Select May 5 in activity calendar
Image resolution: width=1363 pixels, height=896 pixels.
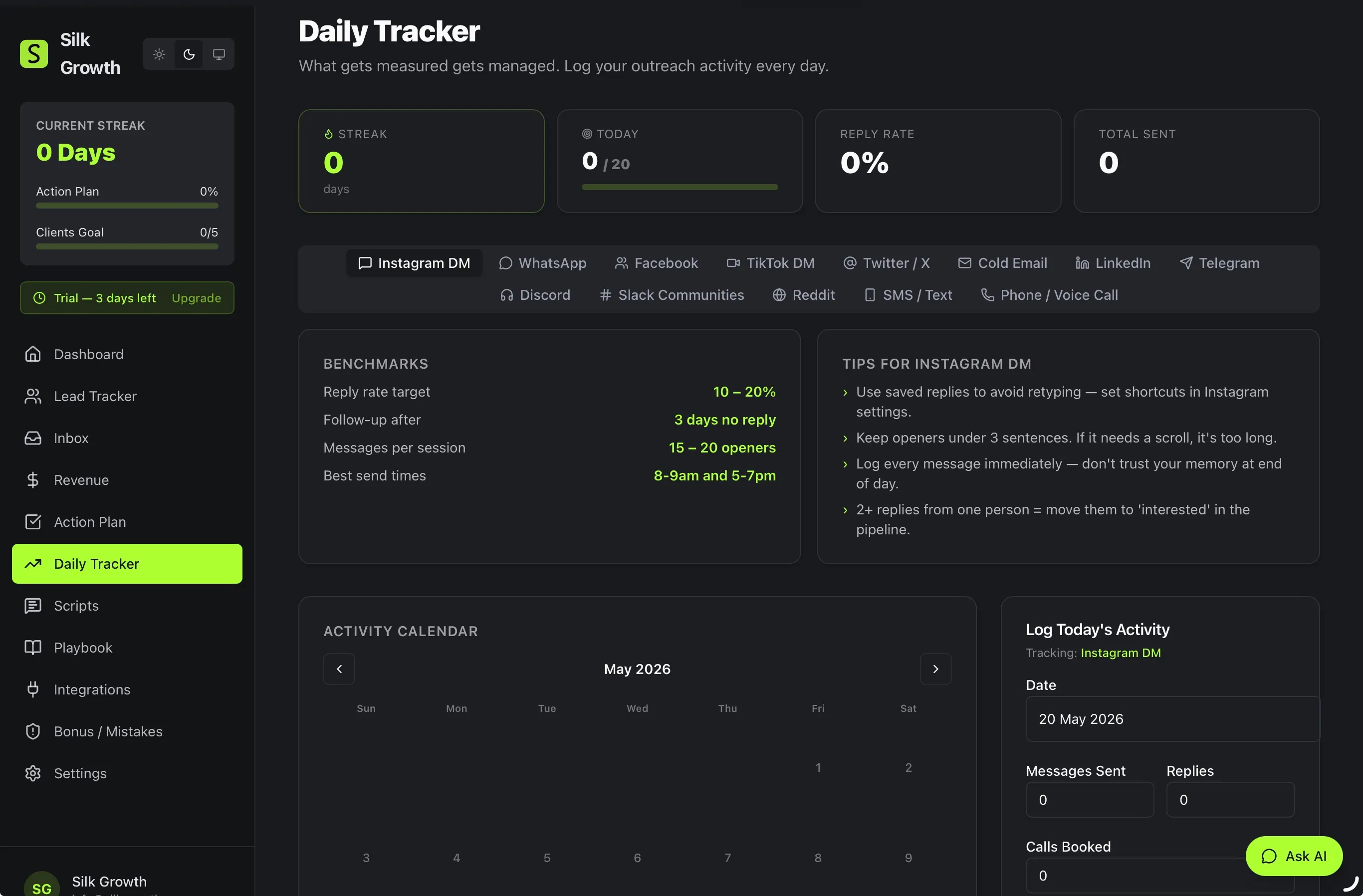(x=547, y=858)
